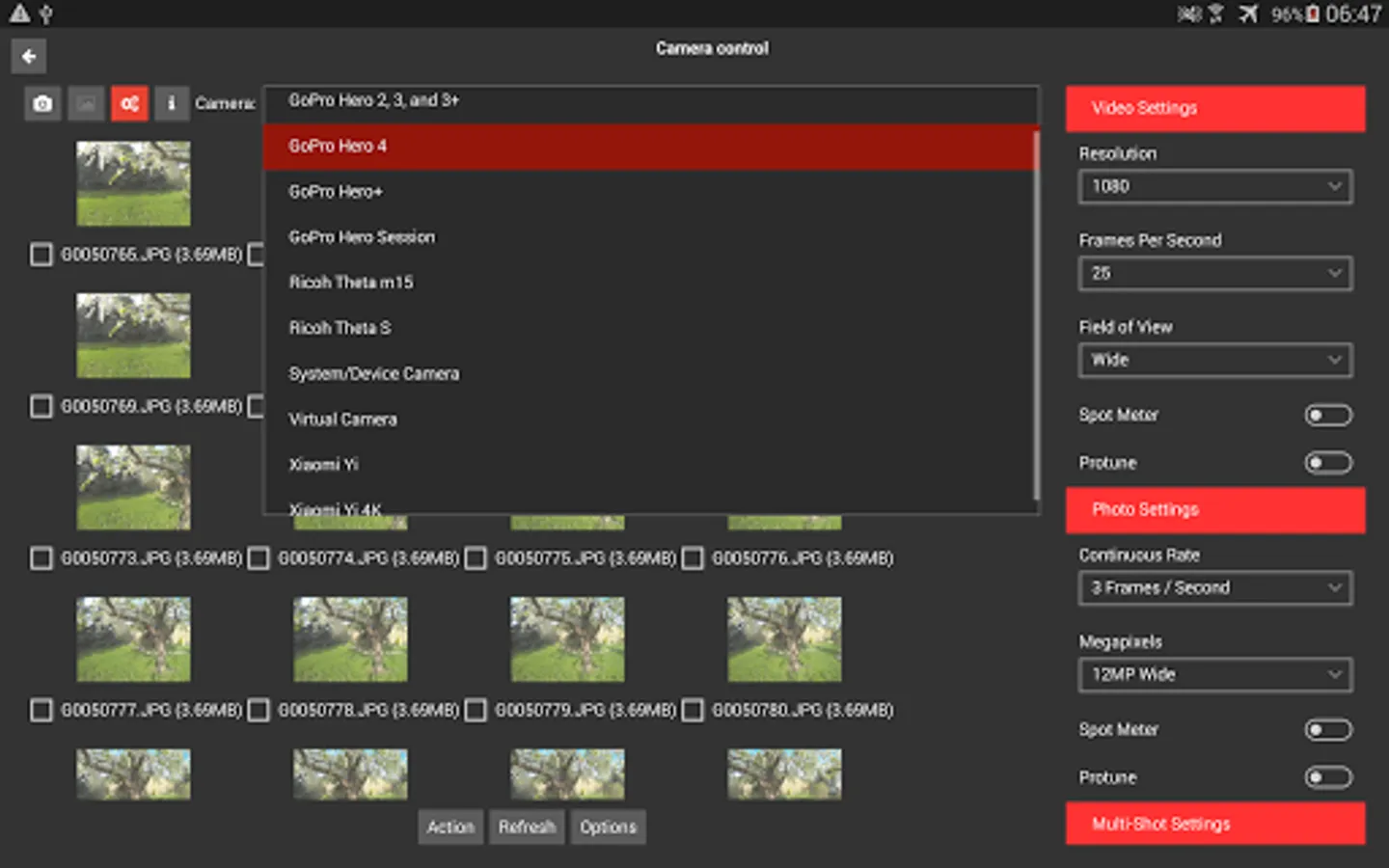1389x868 pixels.
Task: Select GoPro Hero 4 from the list
Action: [x=651, y=147]
